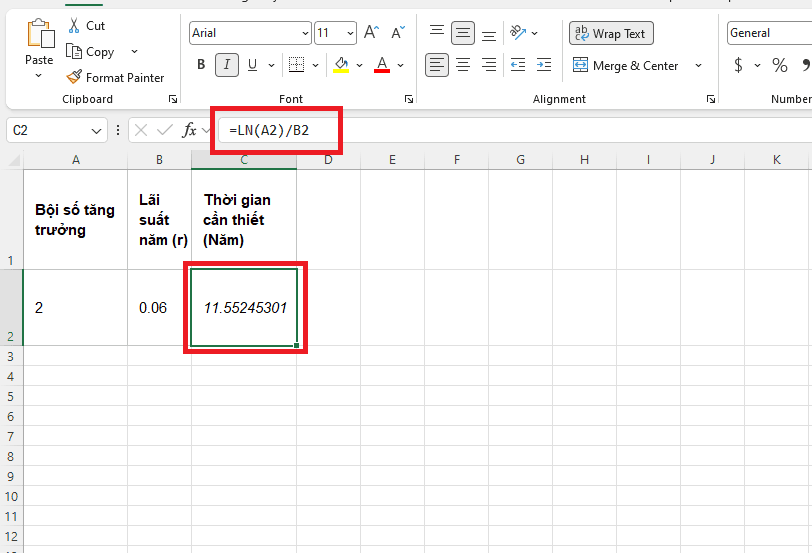Click the formula bar showing =LN(A2)/B2
This screenshot has width=812, height=553.
[x=513, y=130]
